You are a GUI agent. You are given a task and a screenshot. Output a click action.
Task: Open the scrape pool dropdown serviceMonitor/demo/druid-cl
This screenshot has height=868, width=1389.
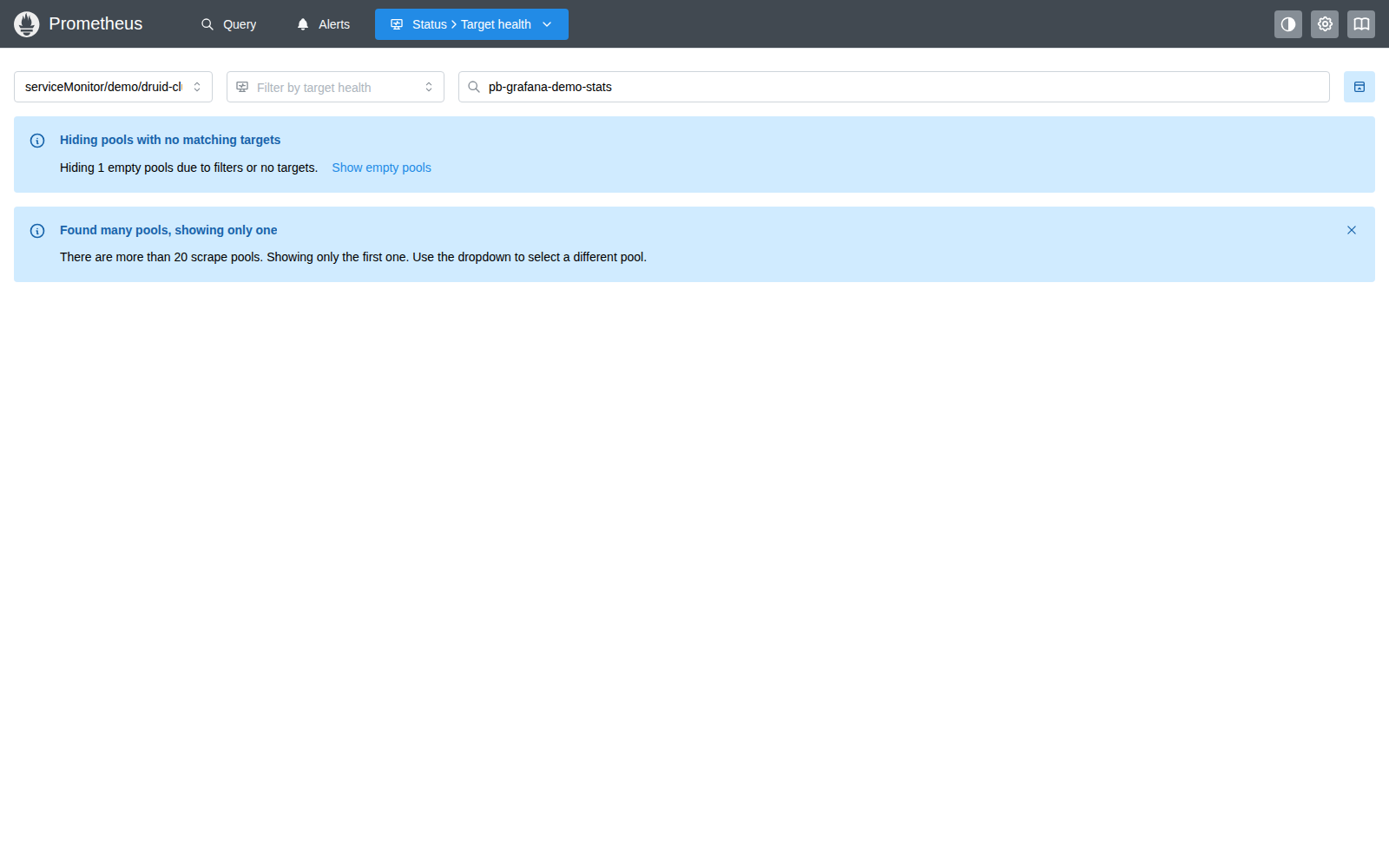(113, 87)
